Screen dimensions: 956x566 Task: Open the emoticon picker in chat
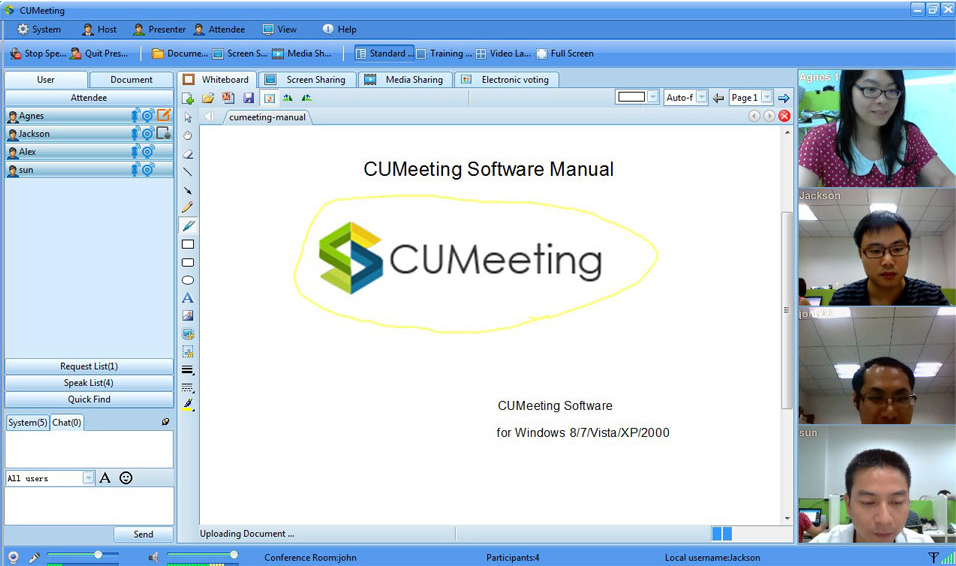pyautogui.click(x=126, y=478)
